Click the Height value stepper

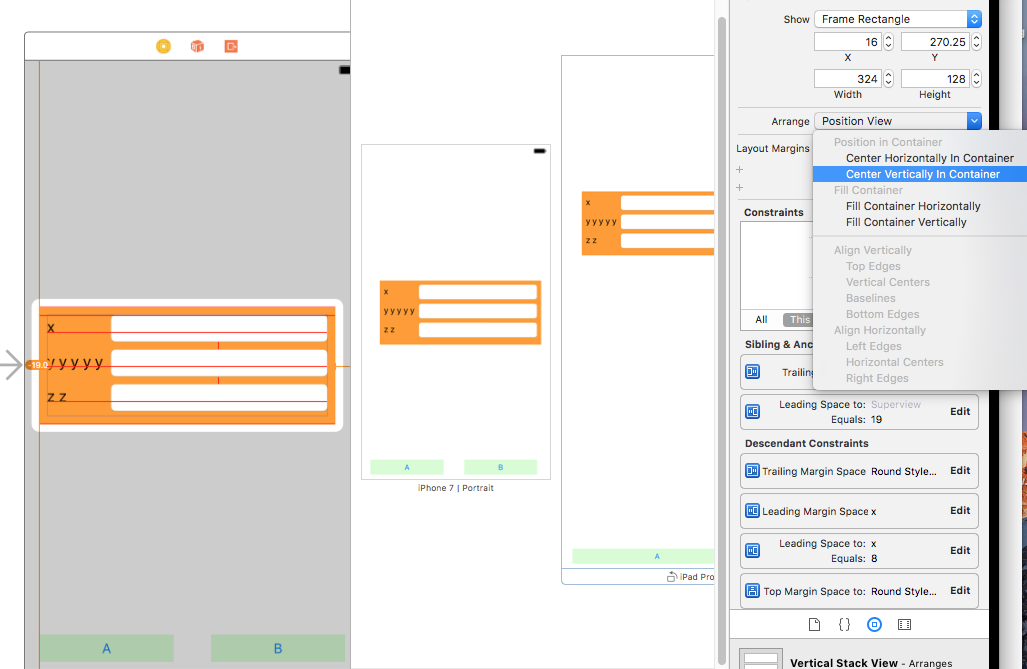click(x=976, y=79)
